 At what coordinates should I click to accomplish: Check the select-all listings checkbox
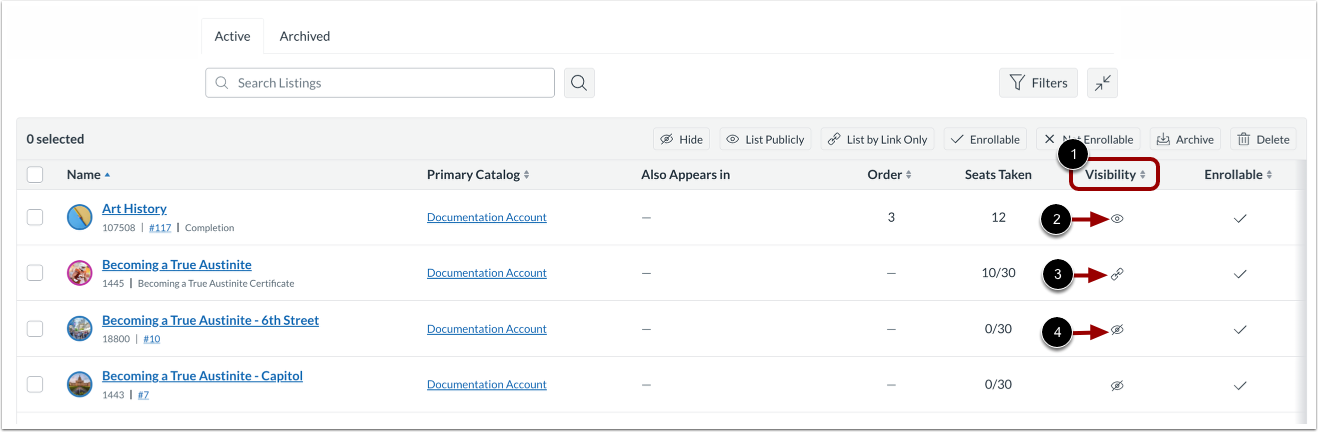[36, 175]
